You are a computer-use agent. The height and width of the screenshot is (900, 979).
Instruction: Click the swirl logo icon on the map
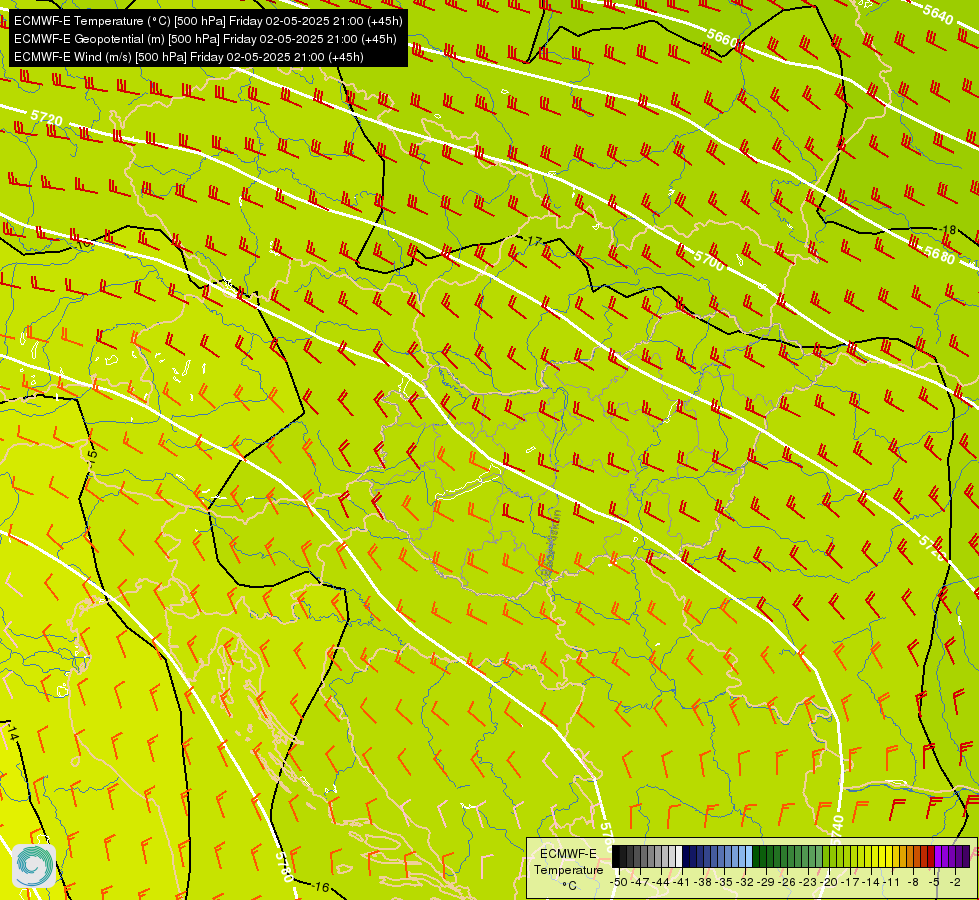click(x=34, y=866)
